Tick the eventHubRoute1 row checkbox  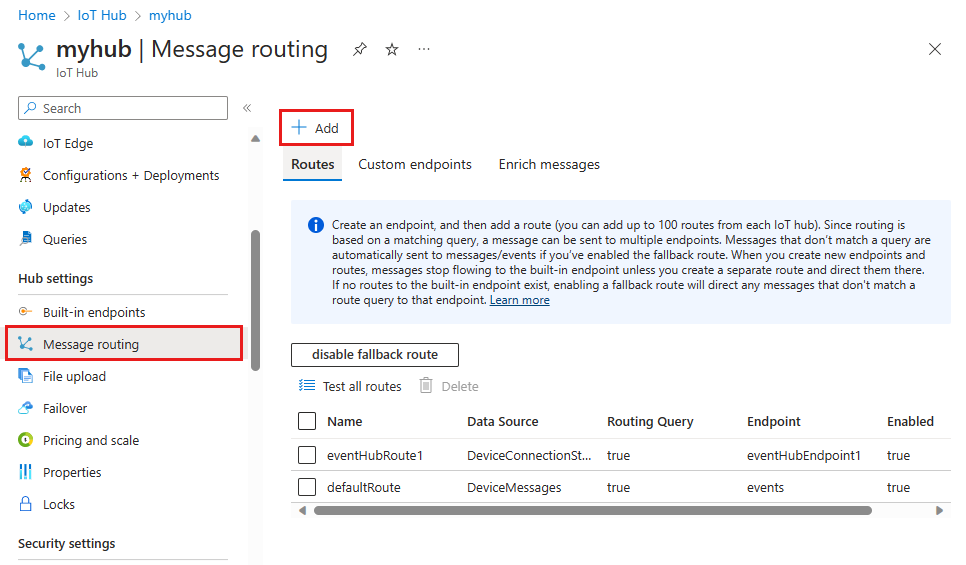click(307, 456)
